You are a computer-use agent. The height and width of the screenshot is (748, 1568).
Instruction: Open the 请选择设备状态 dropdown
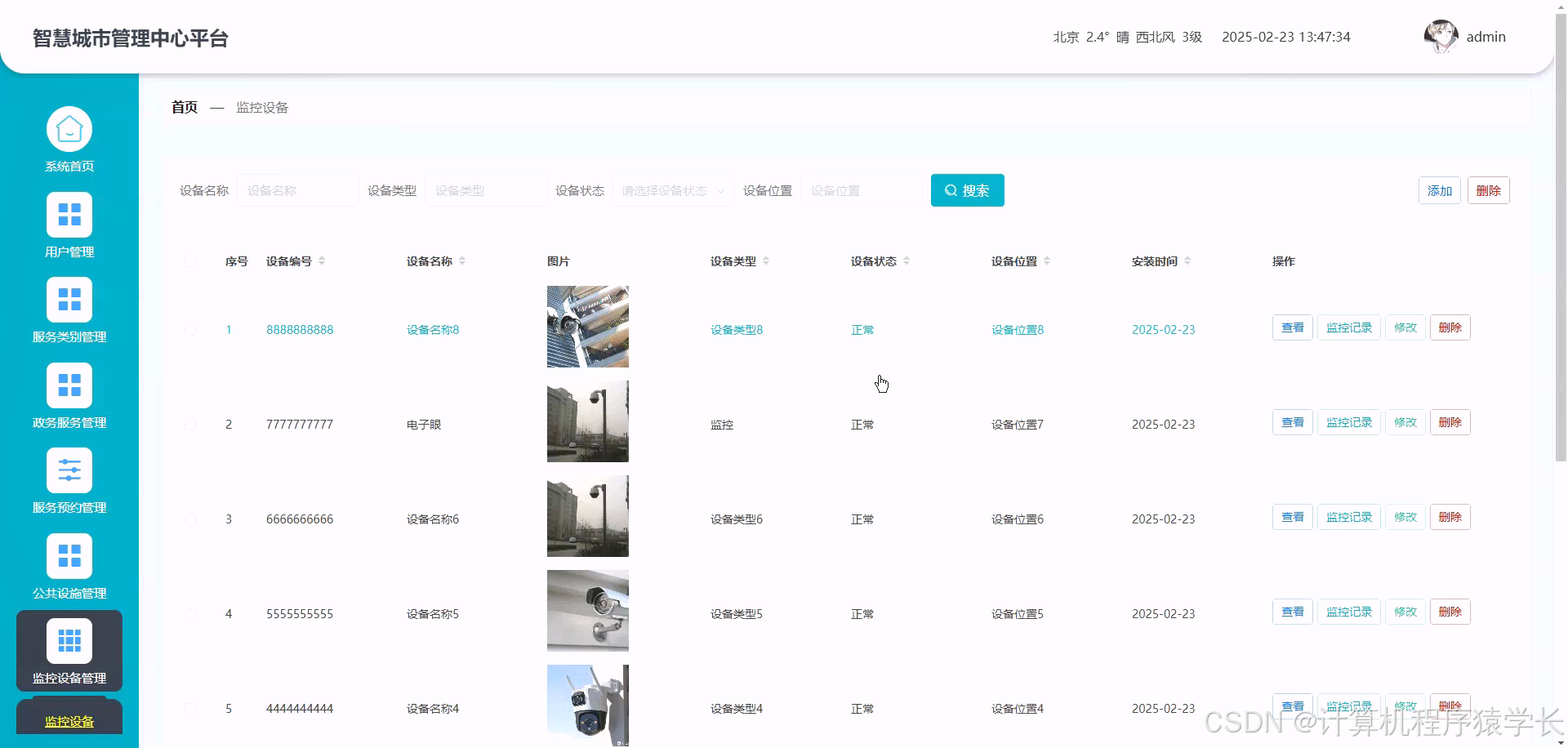point(671,190)
